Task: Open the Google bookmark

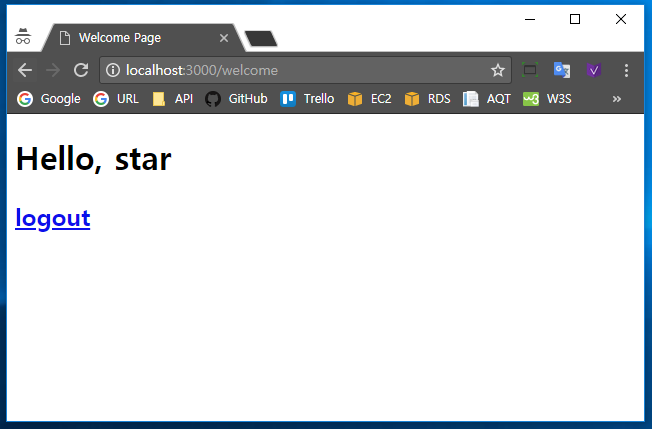Action: tap(49, 99)
